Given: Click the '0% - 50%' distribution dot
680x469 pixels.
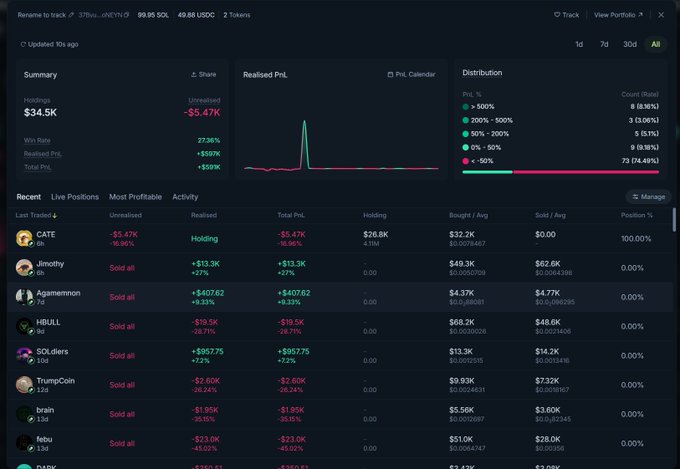Looking at the screenshot, I should click(x=465, y=148).
